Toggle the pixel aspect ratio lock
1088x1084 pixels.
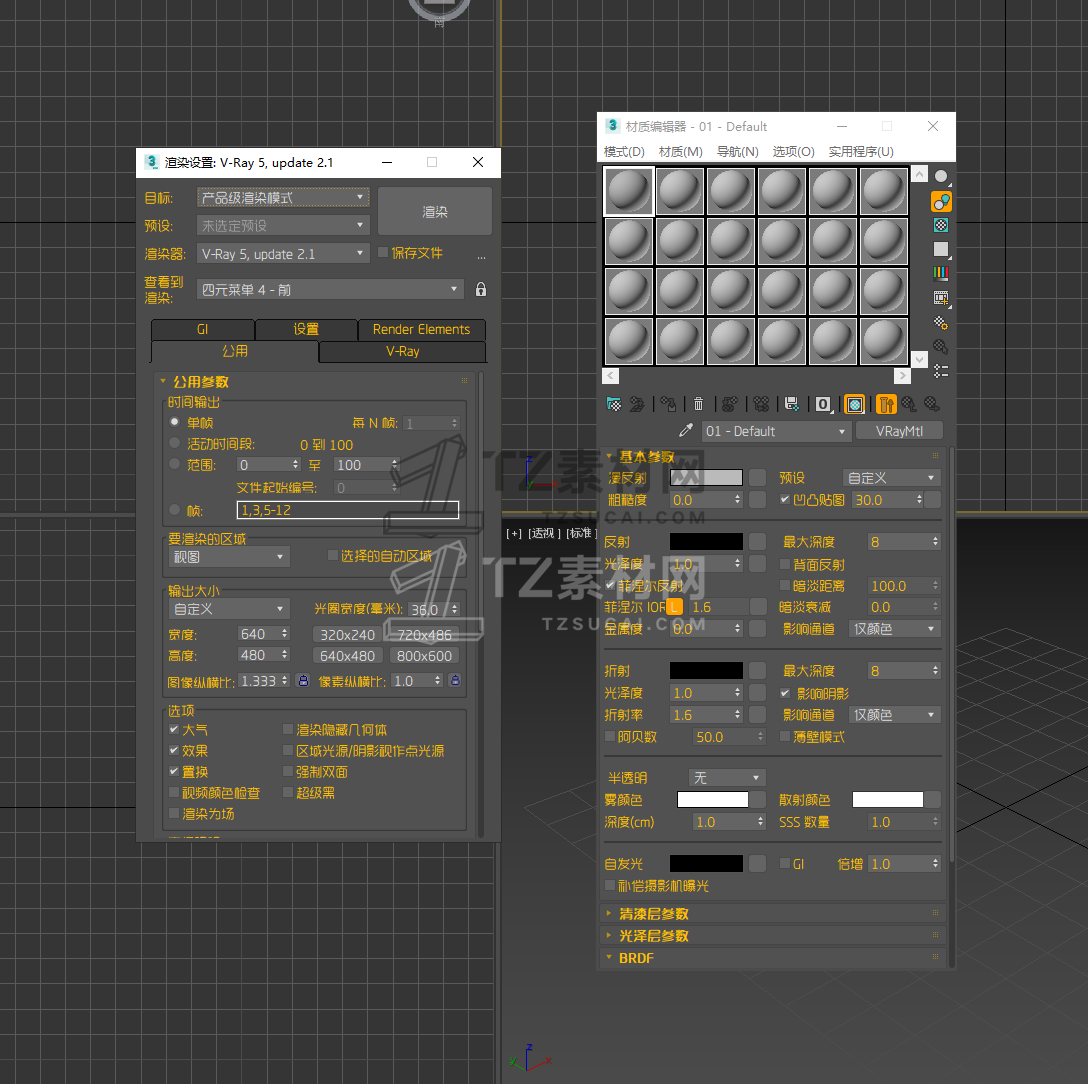click(x=455, y=681)
